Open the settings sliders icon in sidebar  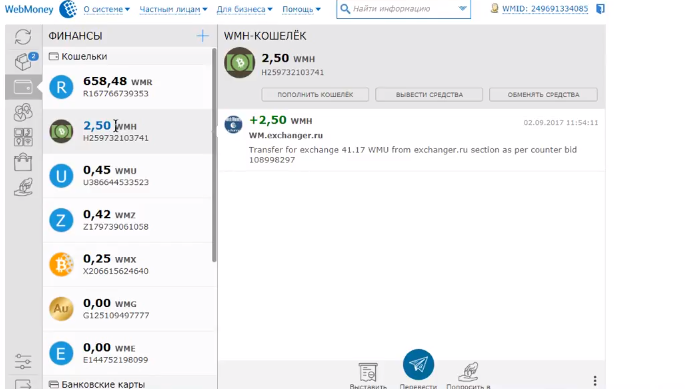coord(23,361)
